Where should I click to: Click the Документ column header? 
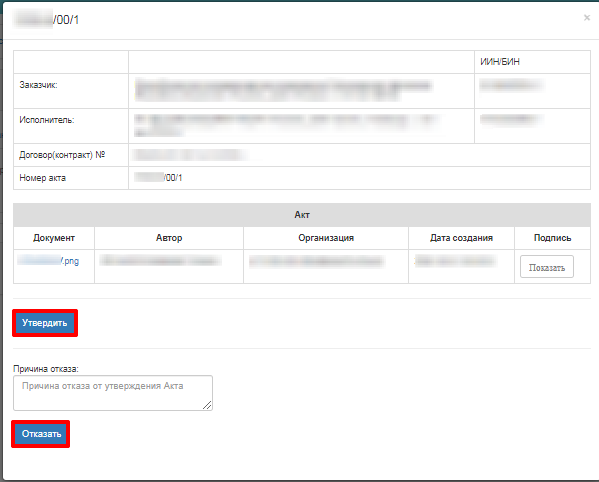pyautogui.click(x=54, y=238)
